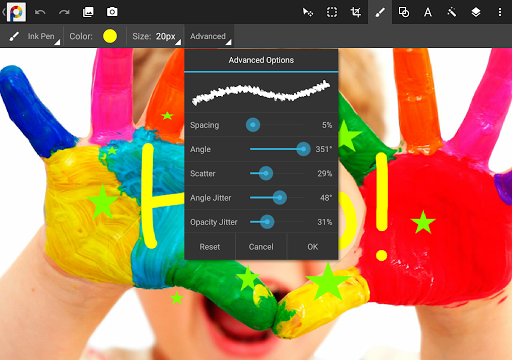Open the magic wand effects tool
This screenshot has width=512, height=360.
coord(452,12)
